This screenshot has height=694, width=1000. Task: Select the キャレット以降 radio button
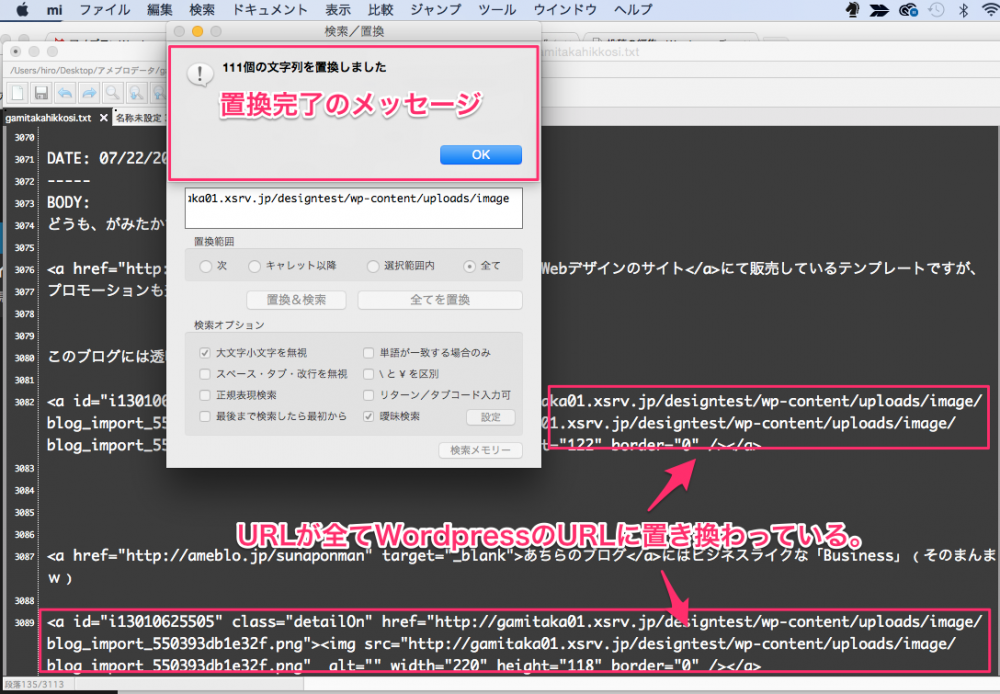254,266
